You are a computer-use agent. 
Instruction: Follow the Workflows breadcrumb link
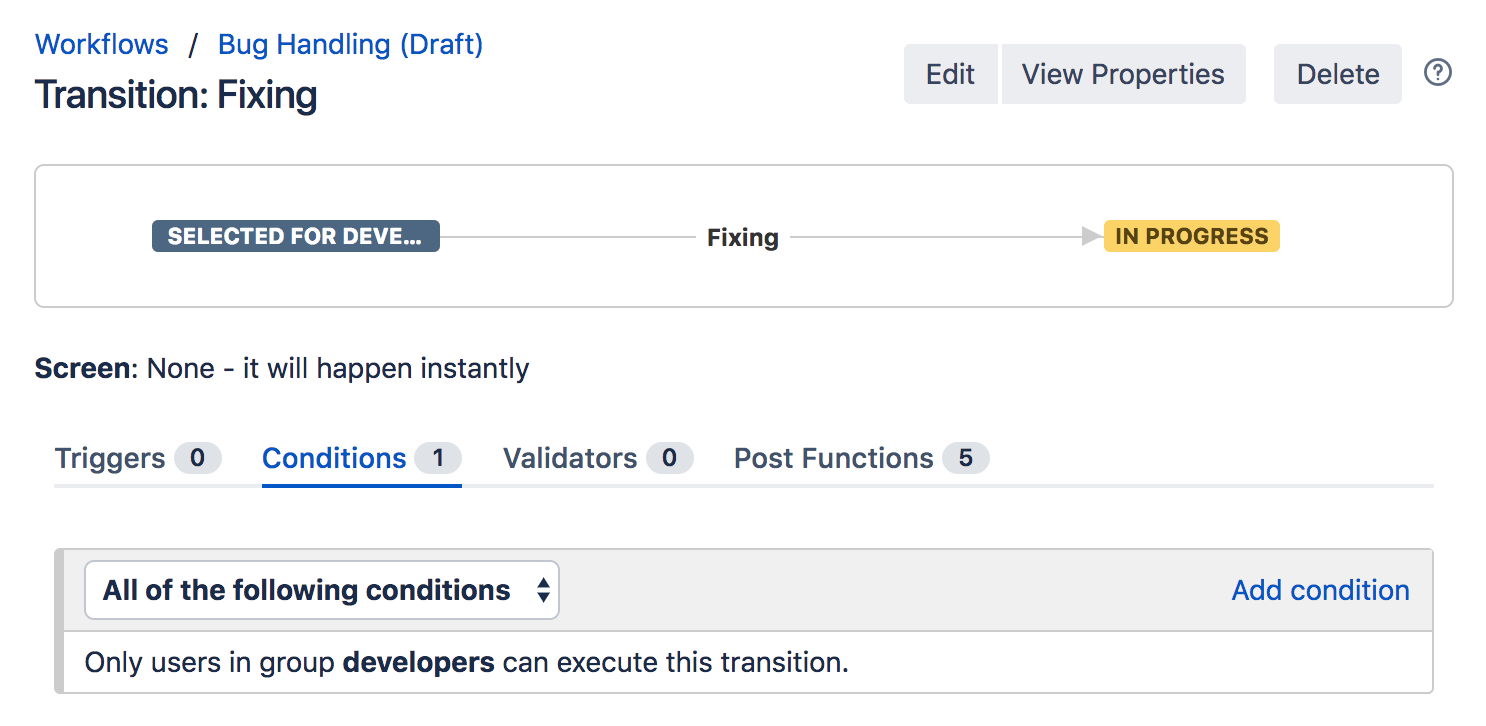pos(102,44)
